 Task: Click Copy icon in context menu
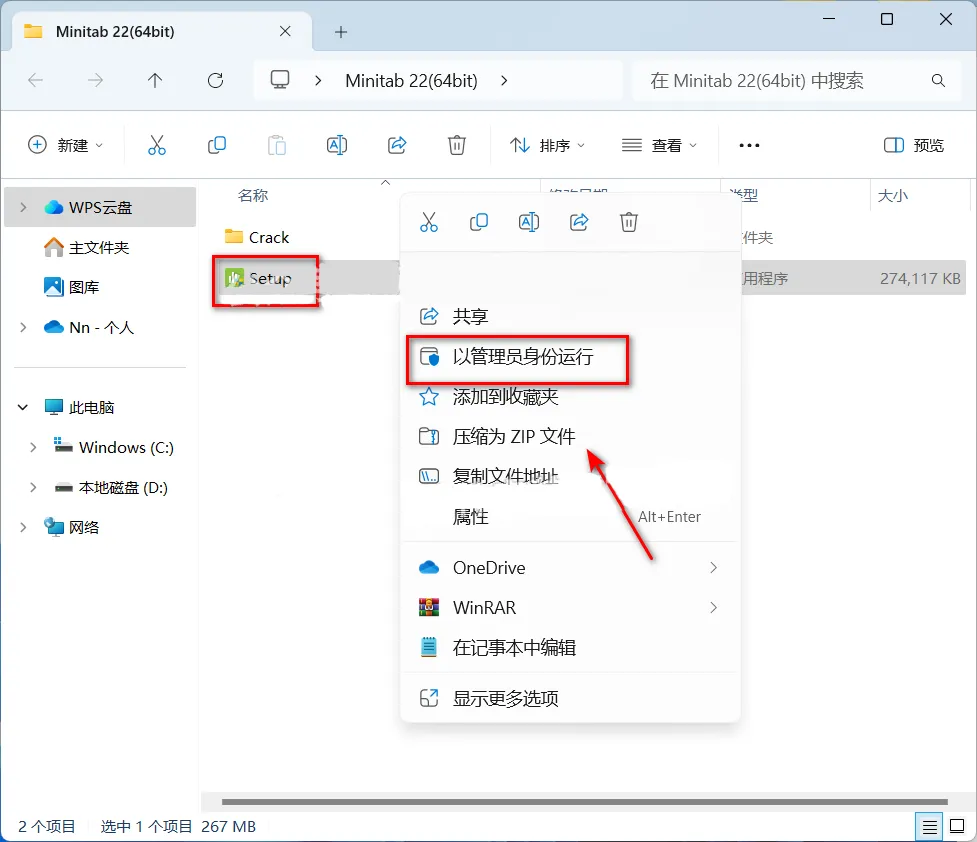479,222
